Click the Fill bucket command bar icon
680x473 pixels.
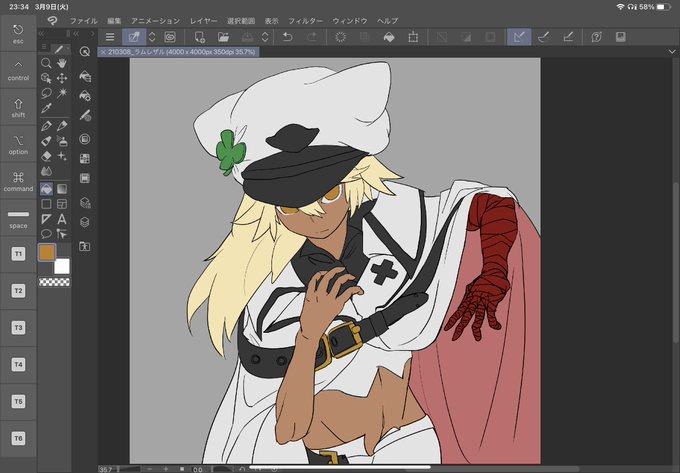click(389, 37)
